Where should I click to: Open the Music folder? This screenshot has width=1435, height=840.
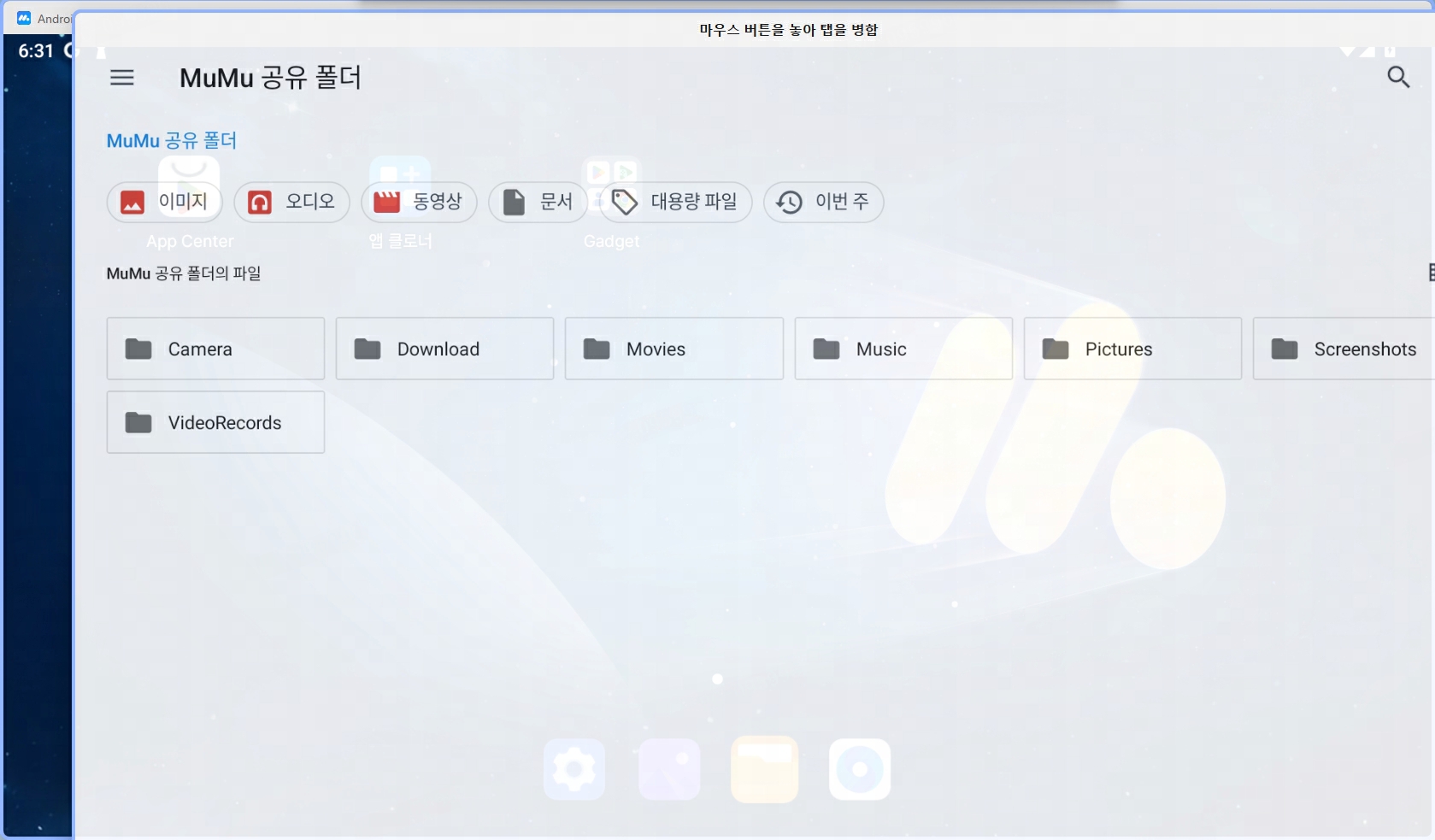(x=903, y=349)
